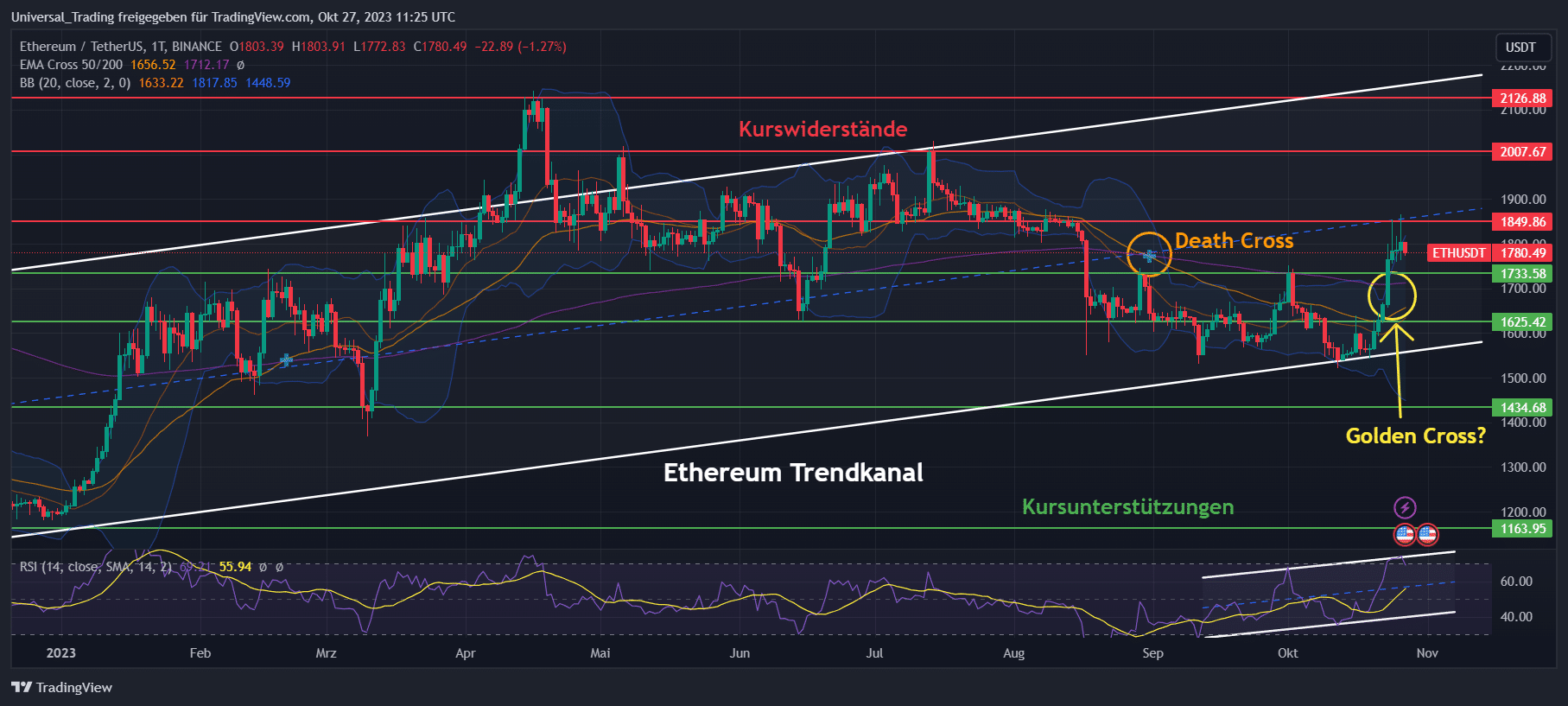
Task: Click the 1200.00 price axis label
Action: 1523,512
